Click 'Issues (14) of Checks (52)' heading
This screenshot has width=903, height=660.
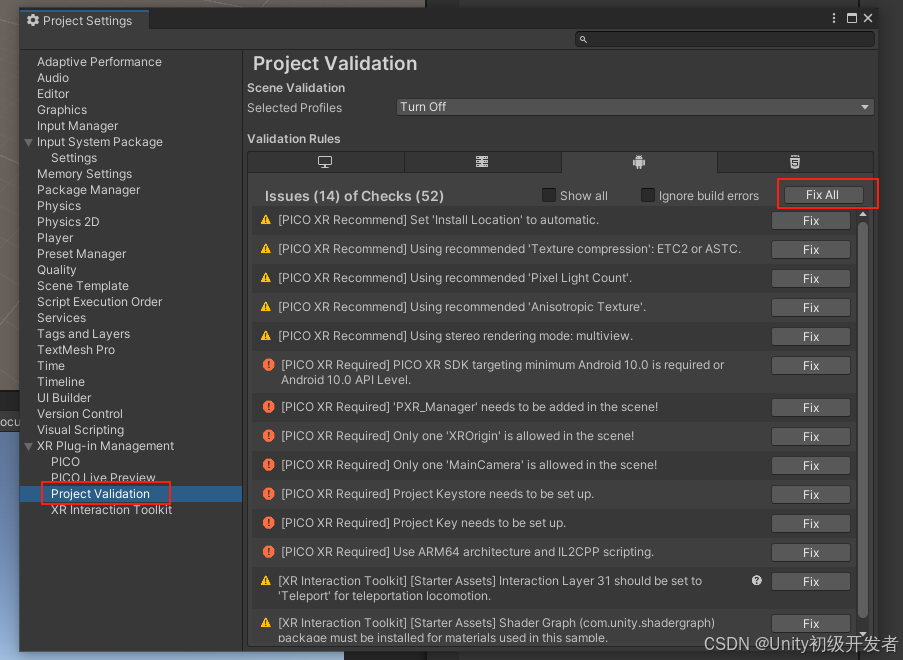point(354,196)
